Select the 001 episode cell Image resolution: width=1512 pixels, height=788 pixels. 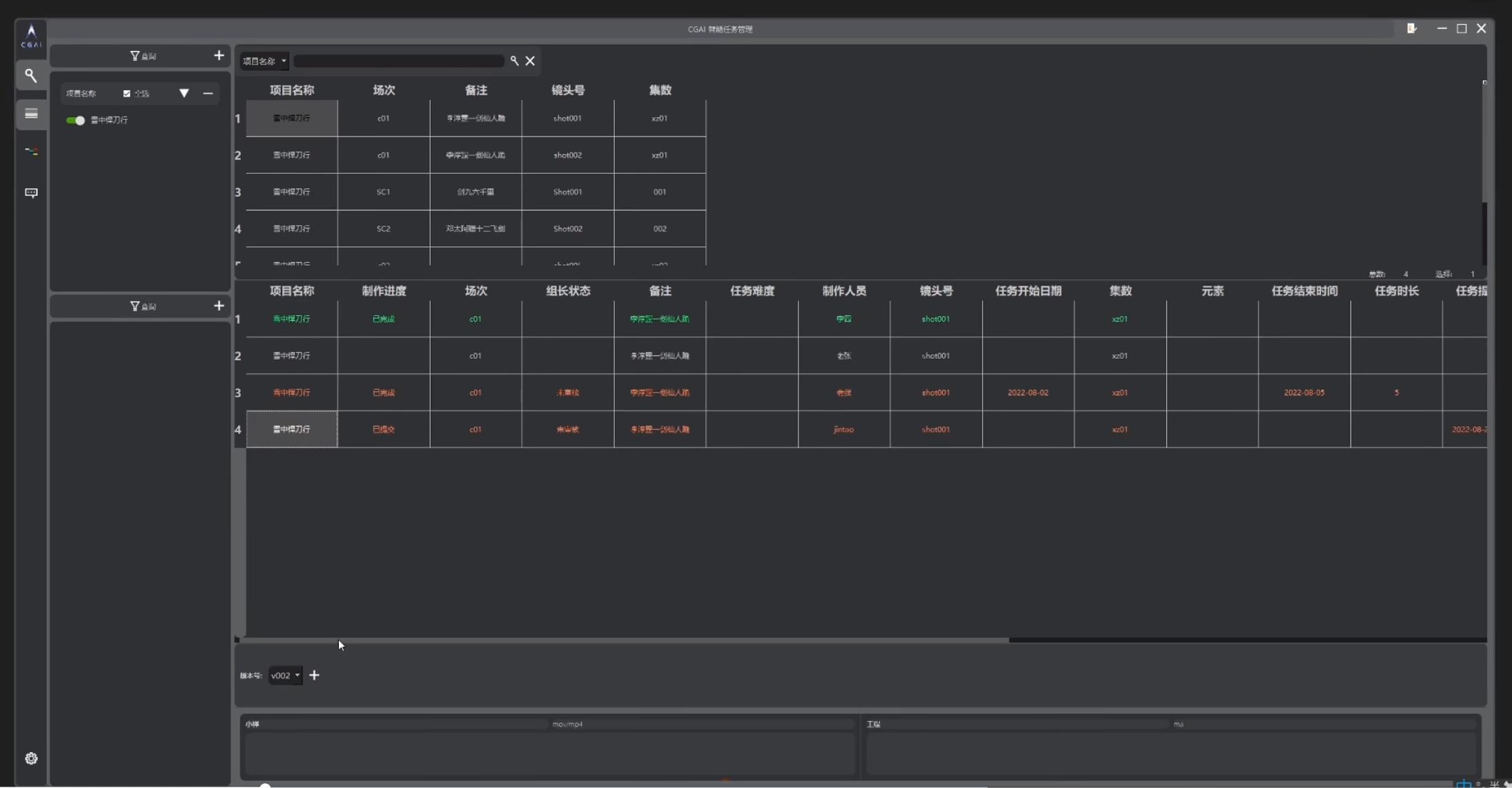(660, 192)
